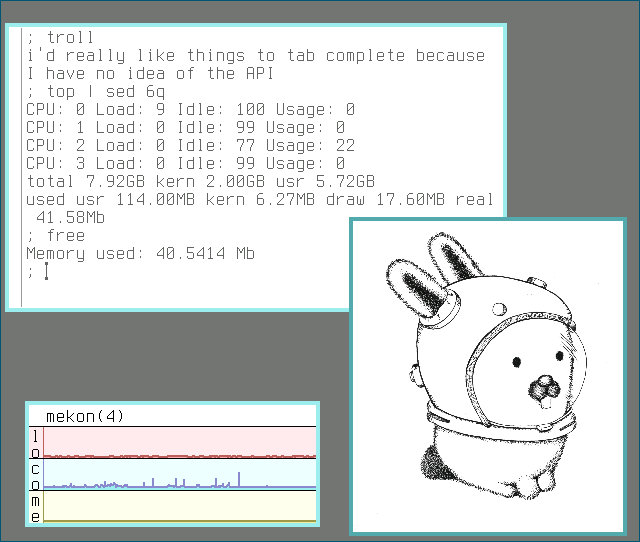Click the '; troll' command line

coord(61,38)
